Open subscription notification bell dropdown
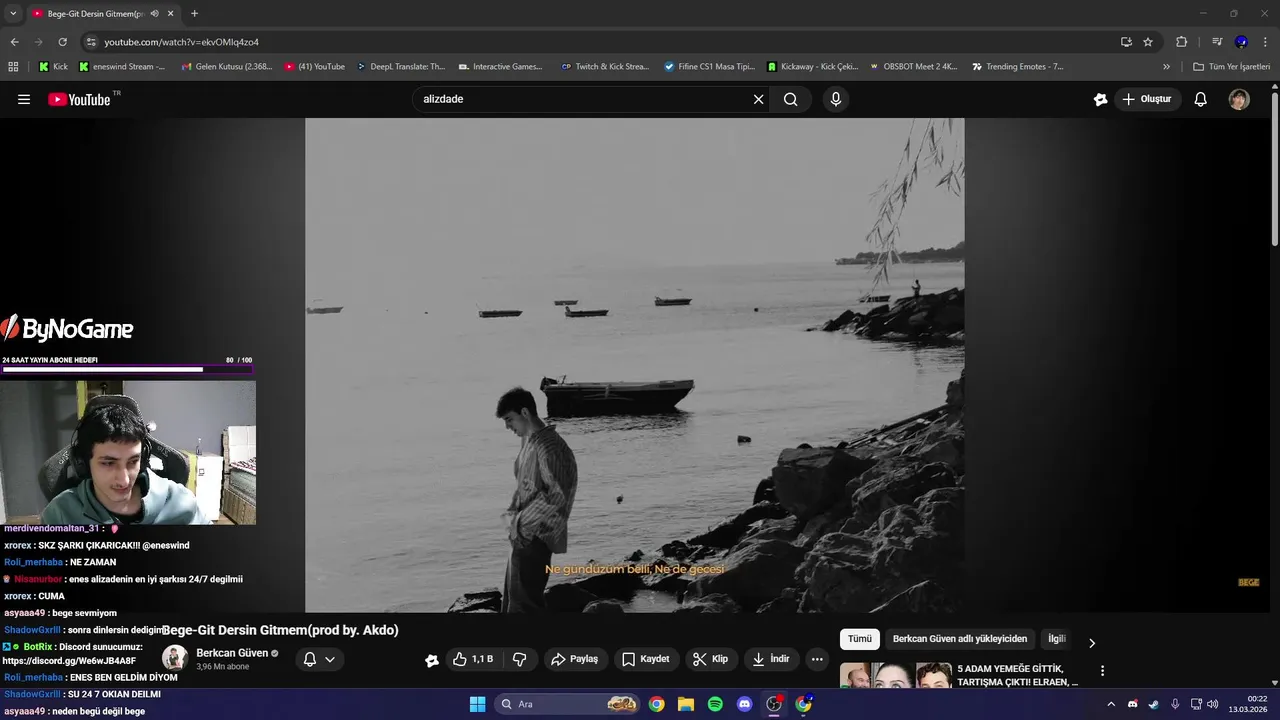The height and width of the screenshot is (720, 1280). click(319, 659)
